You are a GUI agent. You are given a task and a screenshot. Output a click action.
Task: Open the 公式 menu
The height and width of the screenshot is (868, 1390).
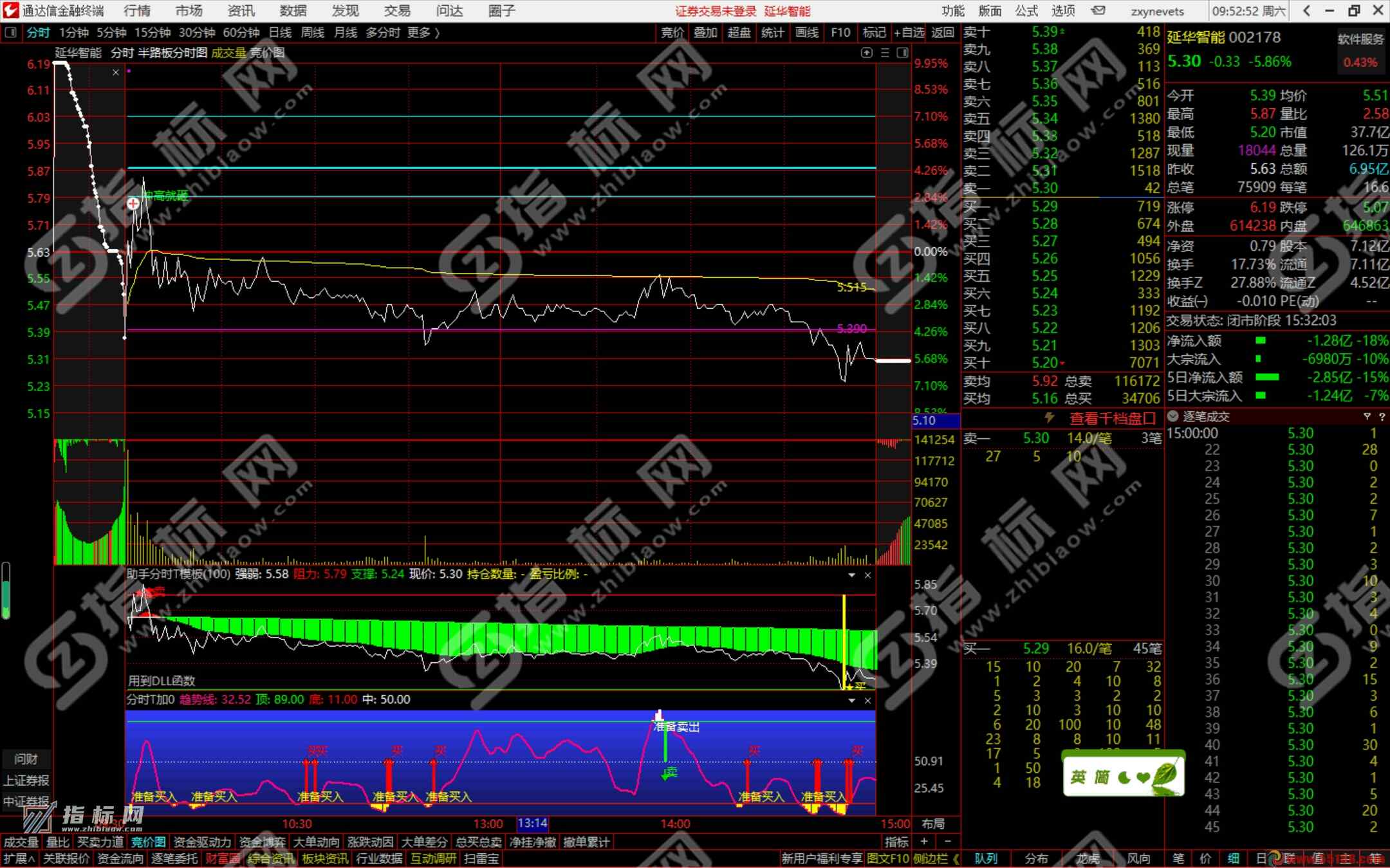click(x=1026, y=11)
